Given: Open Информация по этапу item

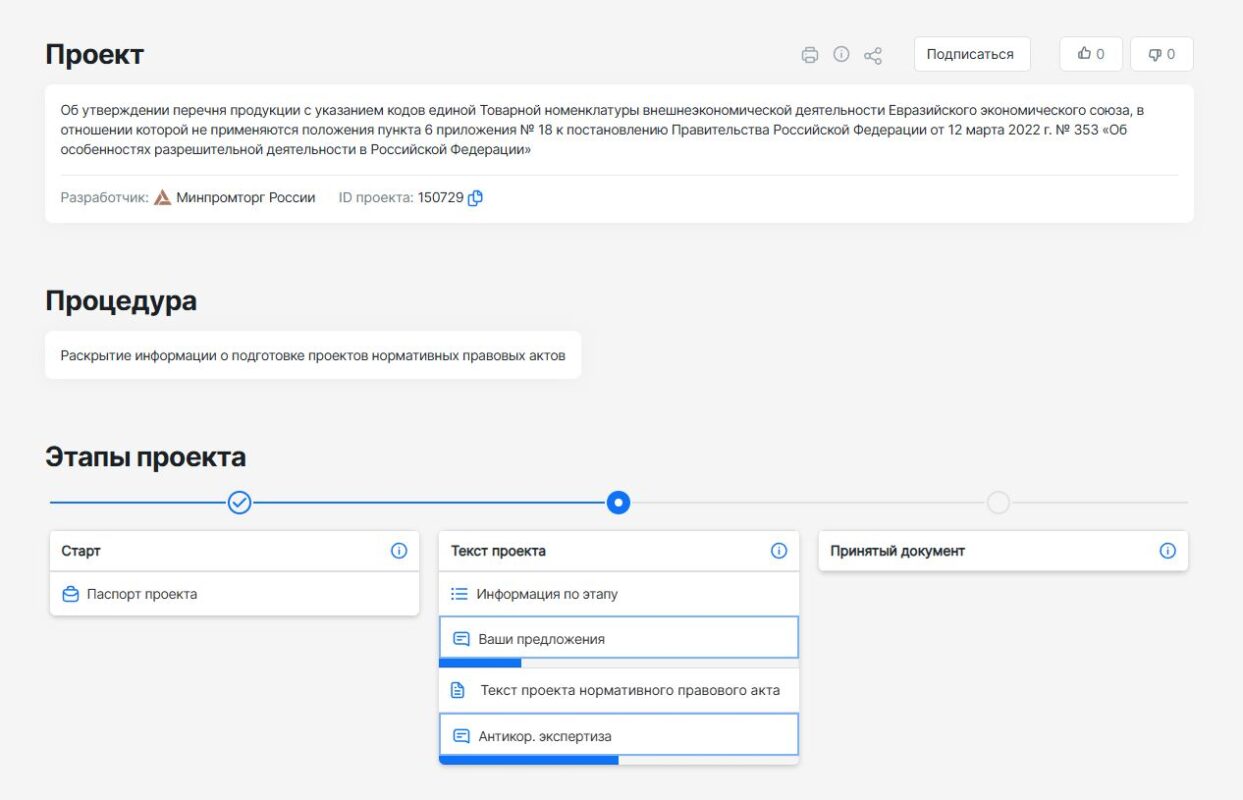Looking at the screenshot, I should (x=619, y=594).
